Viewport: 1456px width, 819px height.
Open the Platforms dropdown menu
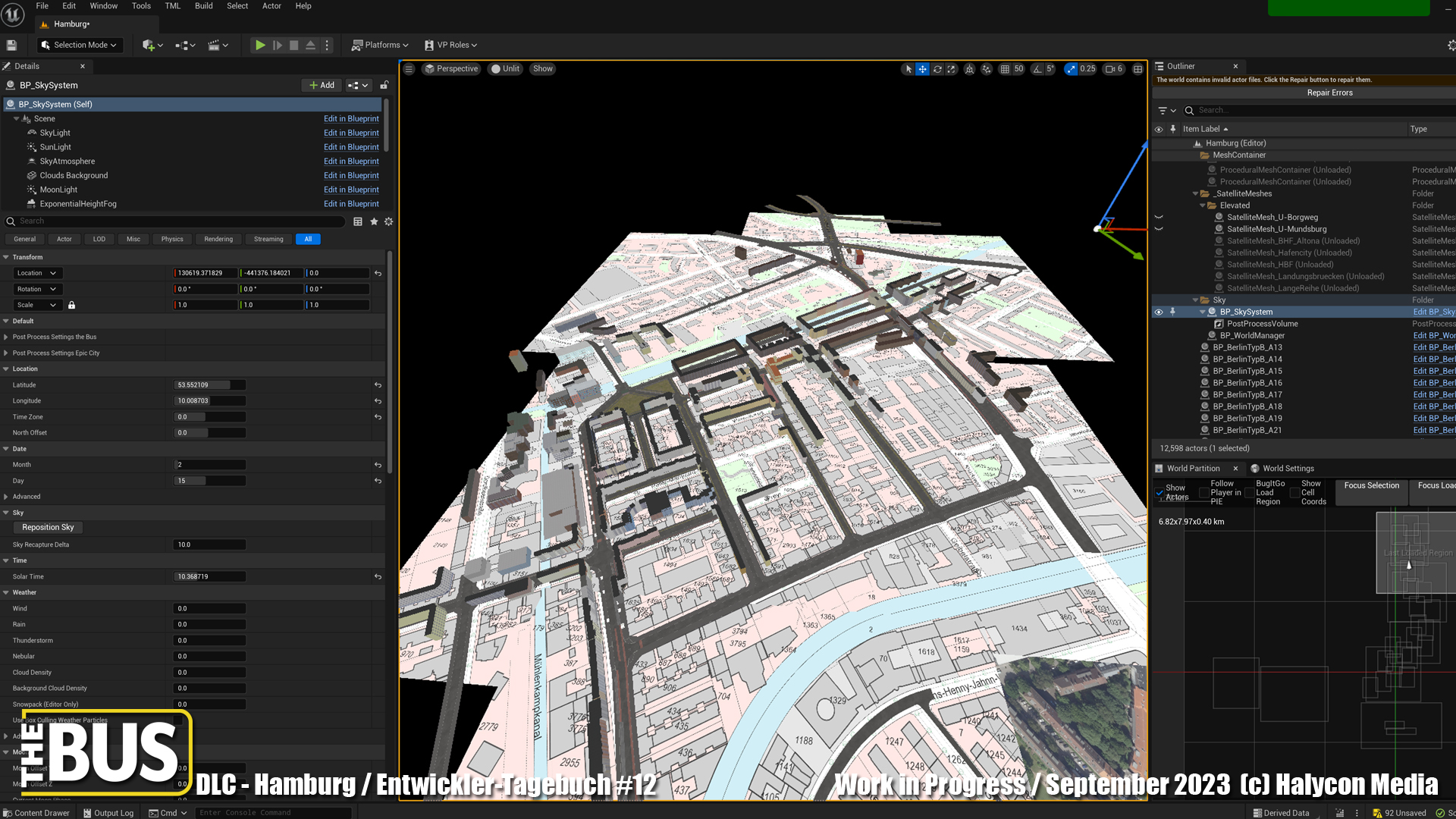[x=380, y=45]
